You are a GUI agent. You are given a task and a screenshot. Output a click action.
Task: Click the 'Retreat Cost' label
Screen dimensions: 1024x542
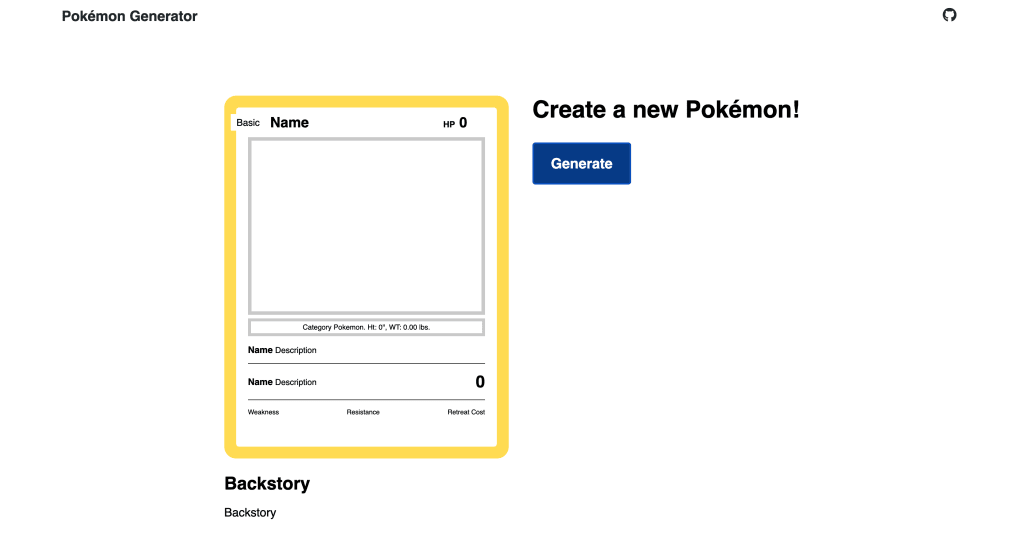pyautogui.click(x=466, y=412)
